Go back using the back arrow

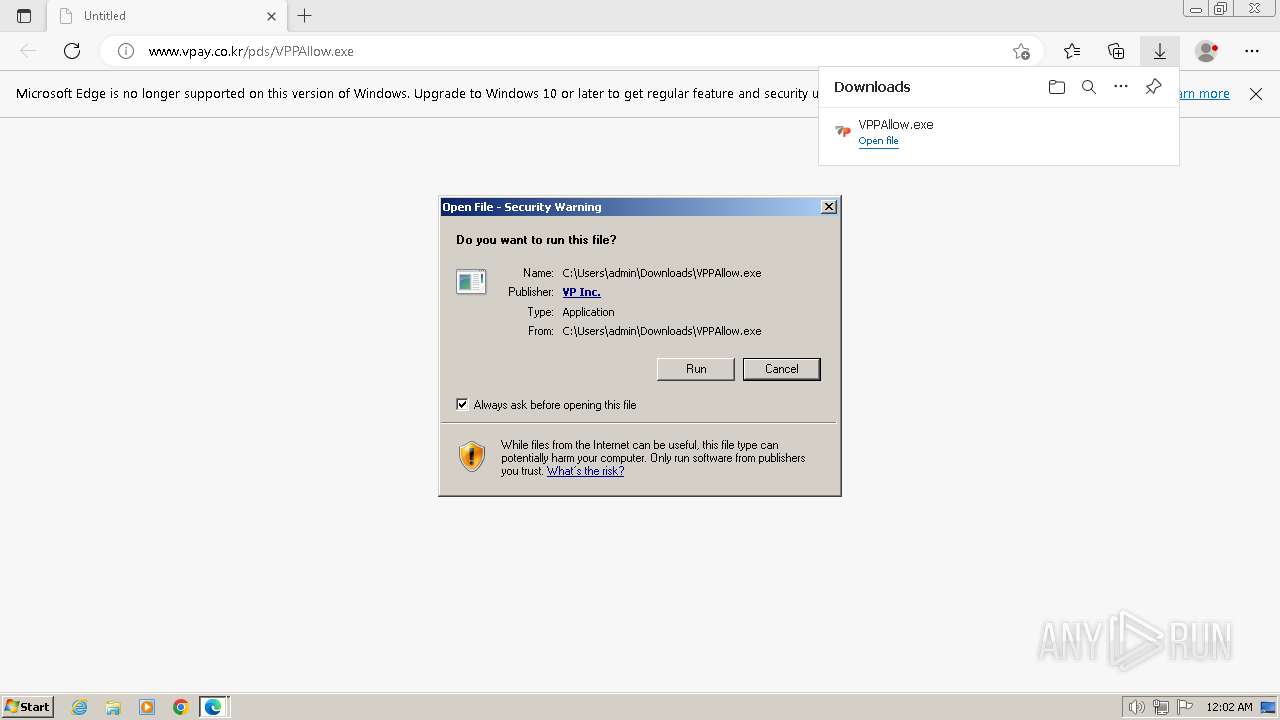28,51
